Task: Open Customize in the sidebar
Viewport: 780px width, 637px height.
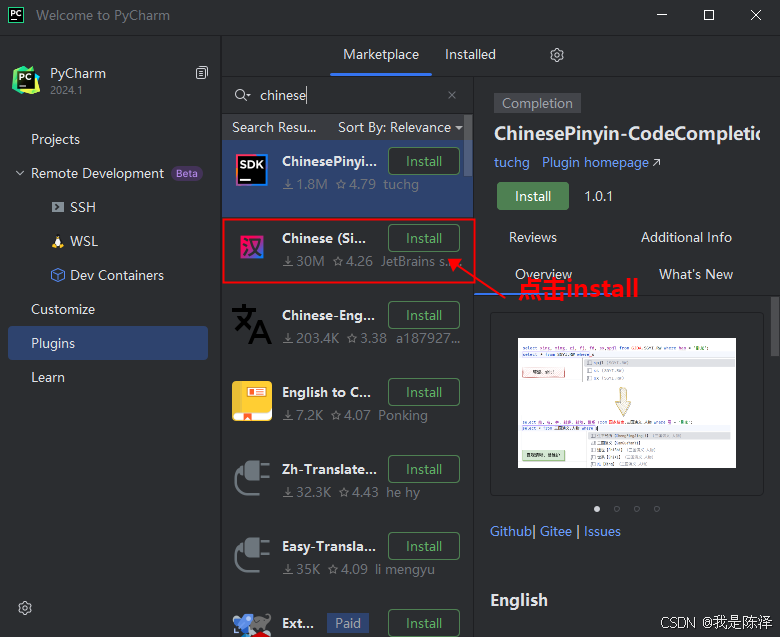Action: [63, 309]
